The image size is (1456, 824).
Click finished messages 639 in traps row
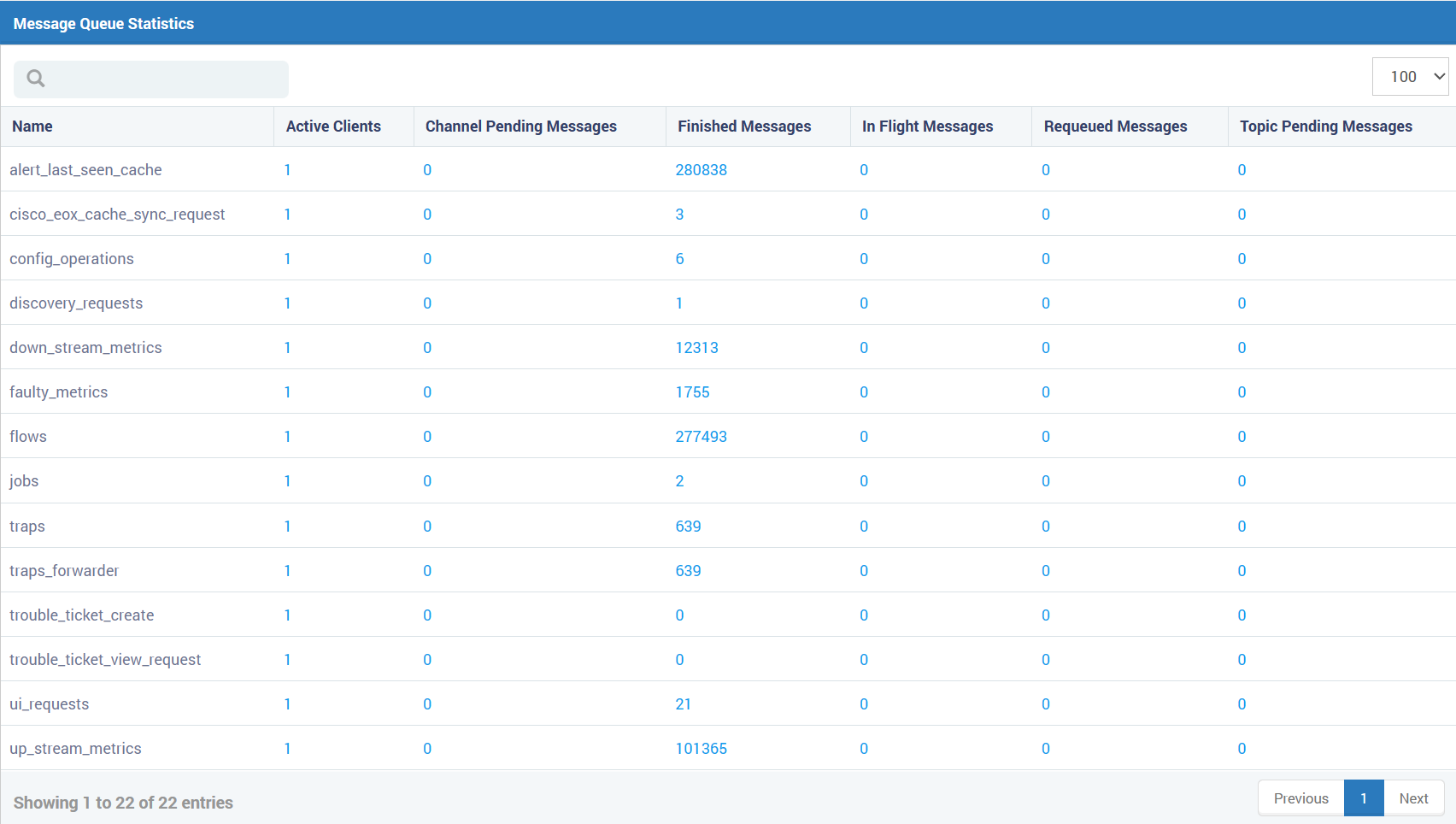coord(688,527)
